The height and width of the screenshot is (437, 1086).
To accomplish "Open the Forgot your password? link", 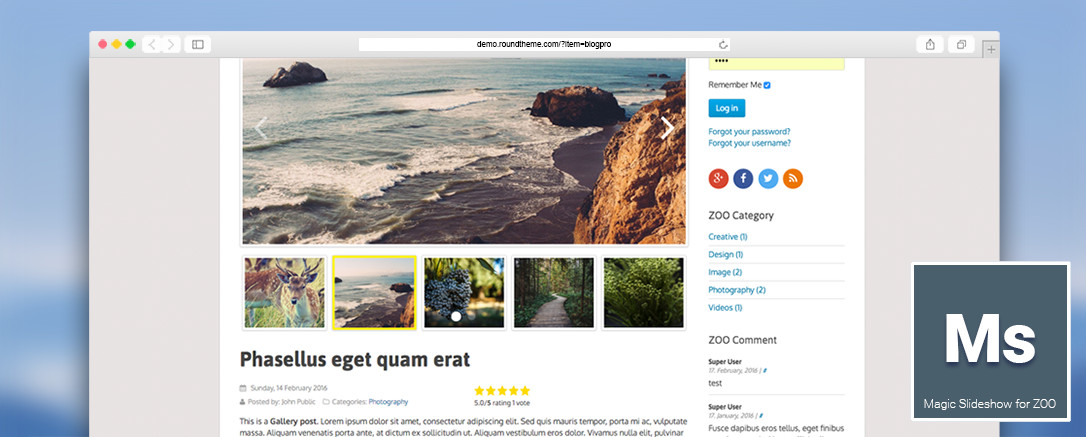I will tap(749, 132).
